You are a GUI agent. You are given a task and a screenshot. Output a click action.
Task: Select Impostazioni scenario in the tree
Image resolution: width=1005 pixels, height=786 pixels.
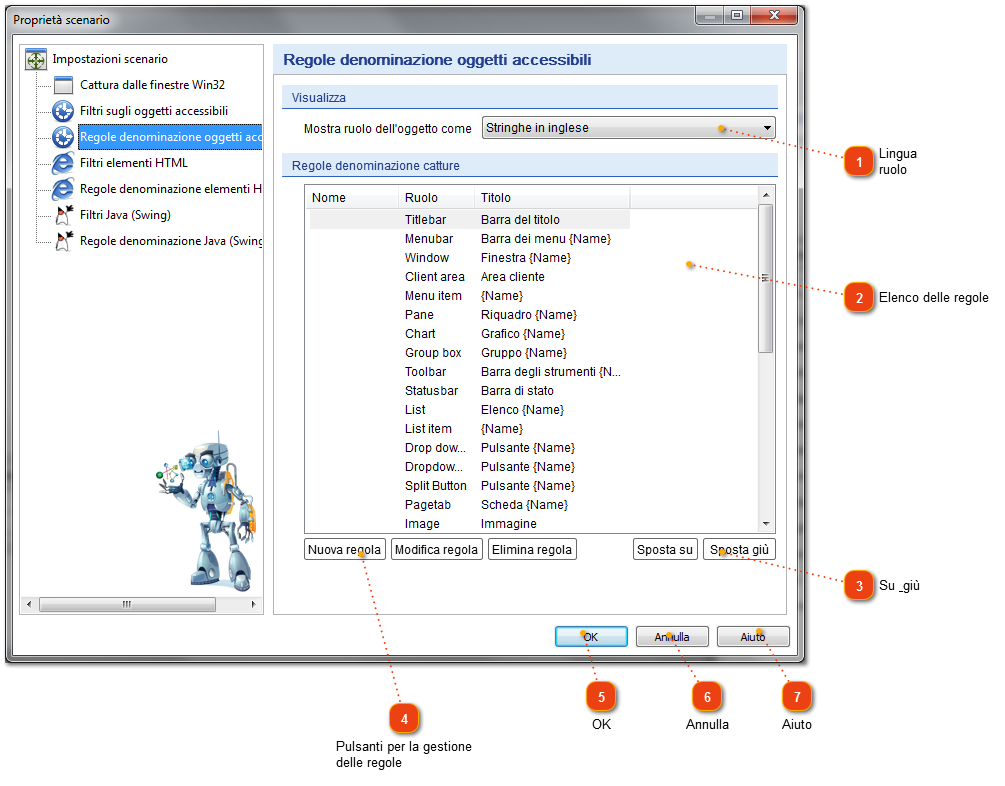tap(110, 59)
